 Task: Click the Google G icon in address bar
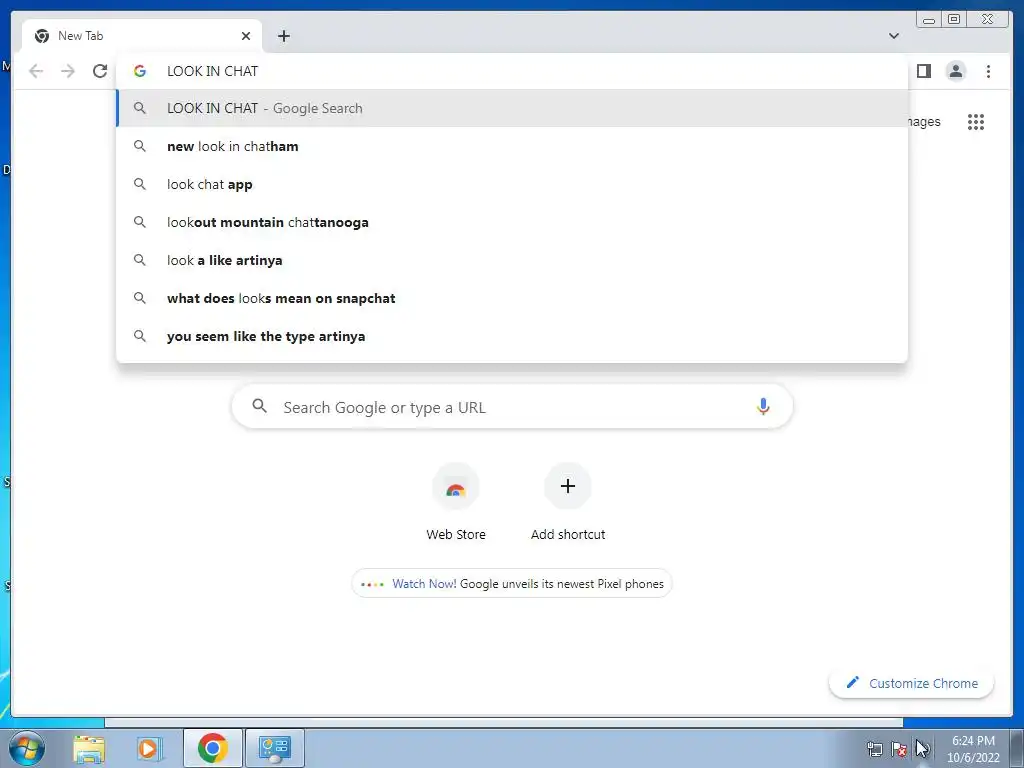(x=140, y=71)
